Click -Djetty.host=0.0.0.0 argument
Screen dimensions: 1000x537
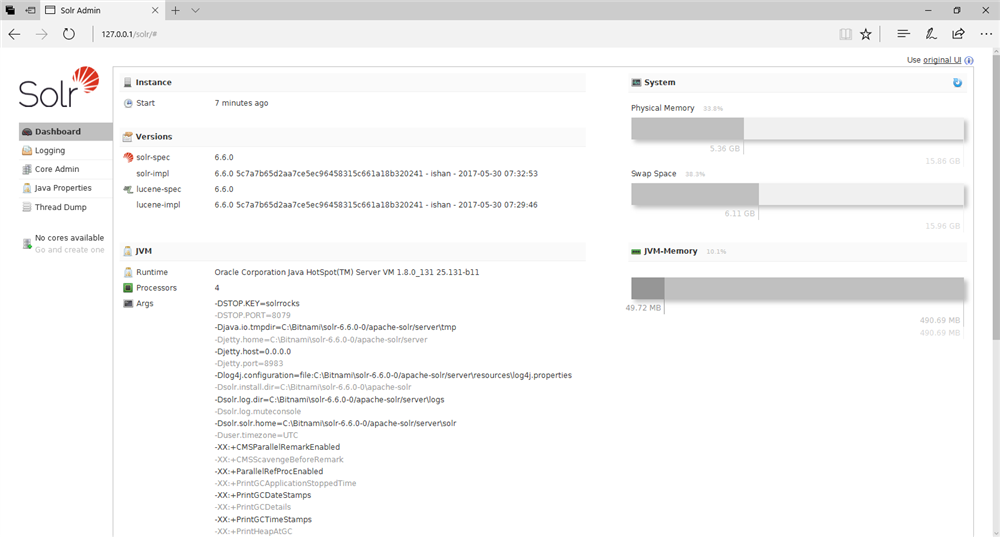pos(253,351)
